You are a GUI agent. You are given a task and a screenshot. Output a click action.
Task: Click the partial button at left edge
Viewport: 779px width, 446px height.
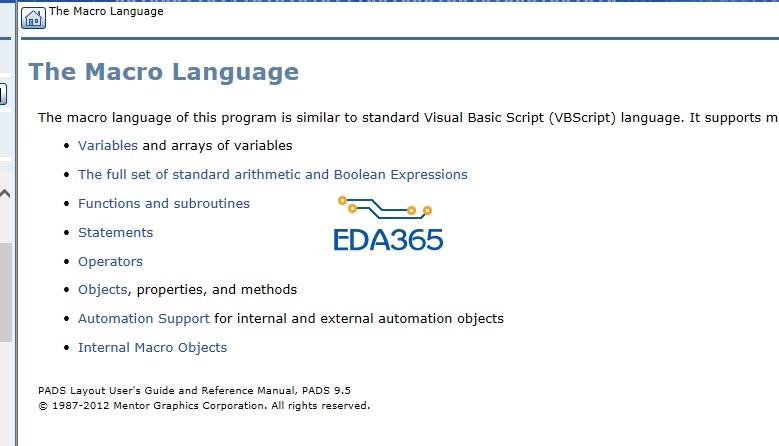pyautogui.click(x=3, y=95)
